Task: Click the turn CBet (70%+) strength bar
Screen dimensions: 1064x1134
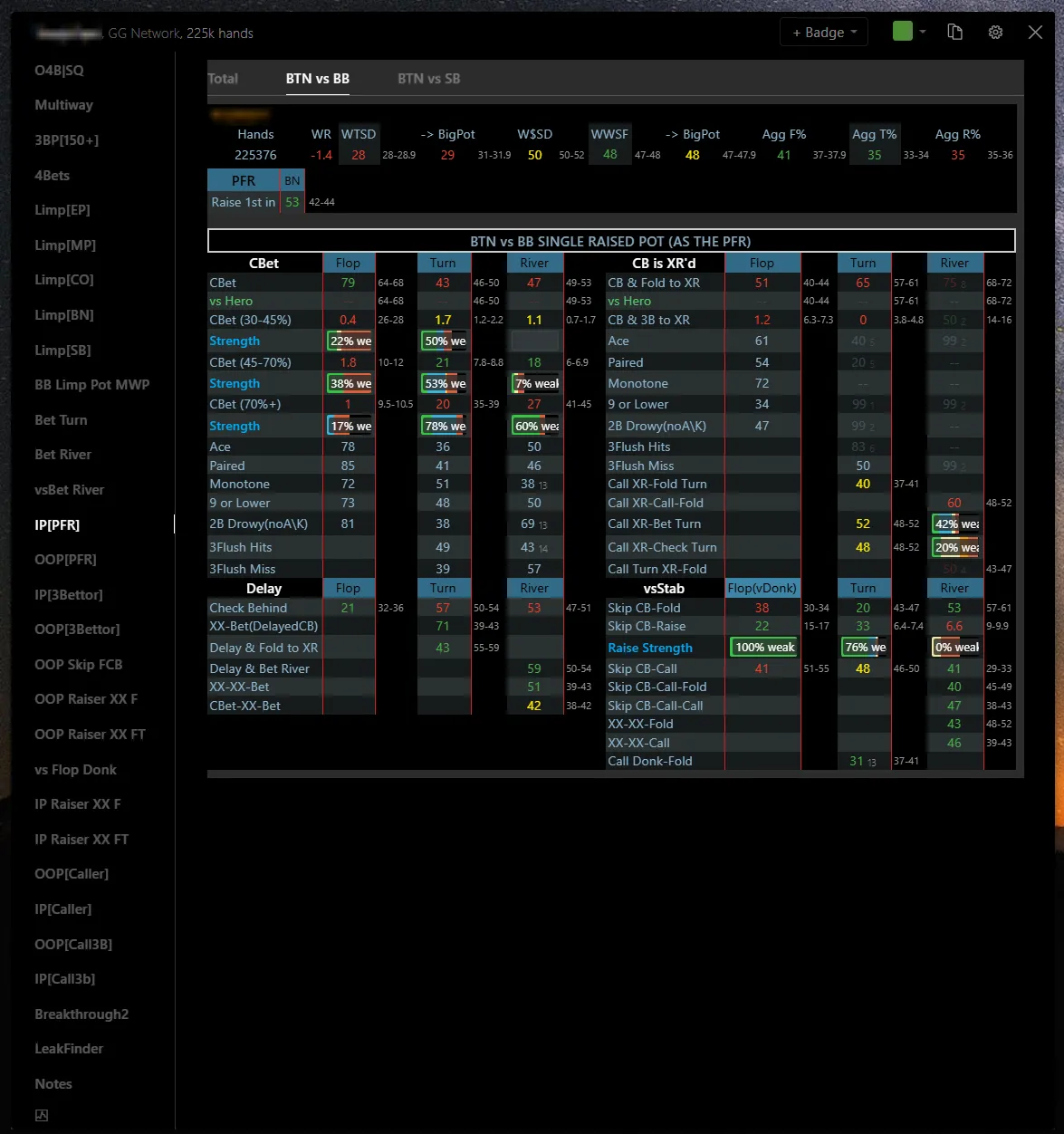Action: (x=445, y=427)
